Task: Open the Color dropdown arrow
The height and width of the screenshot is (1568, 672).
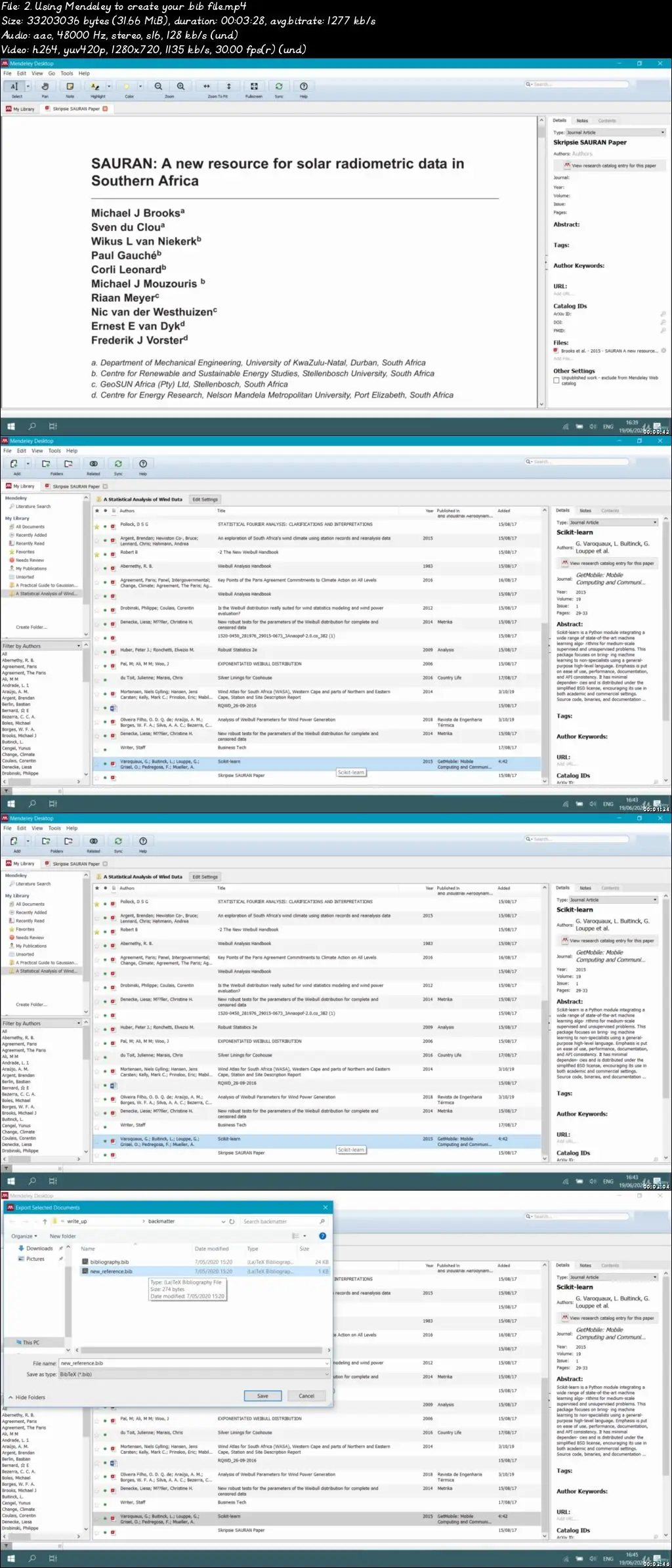Action: 140,86
